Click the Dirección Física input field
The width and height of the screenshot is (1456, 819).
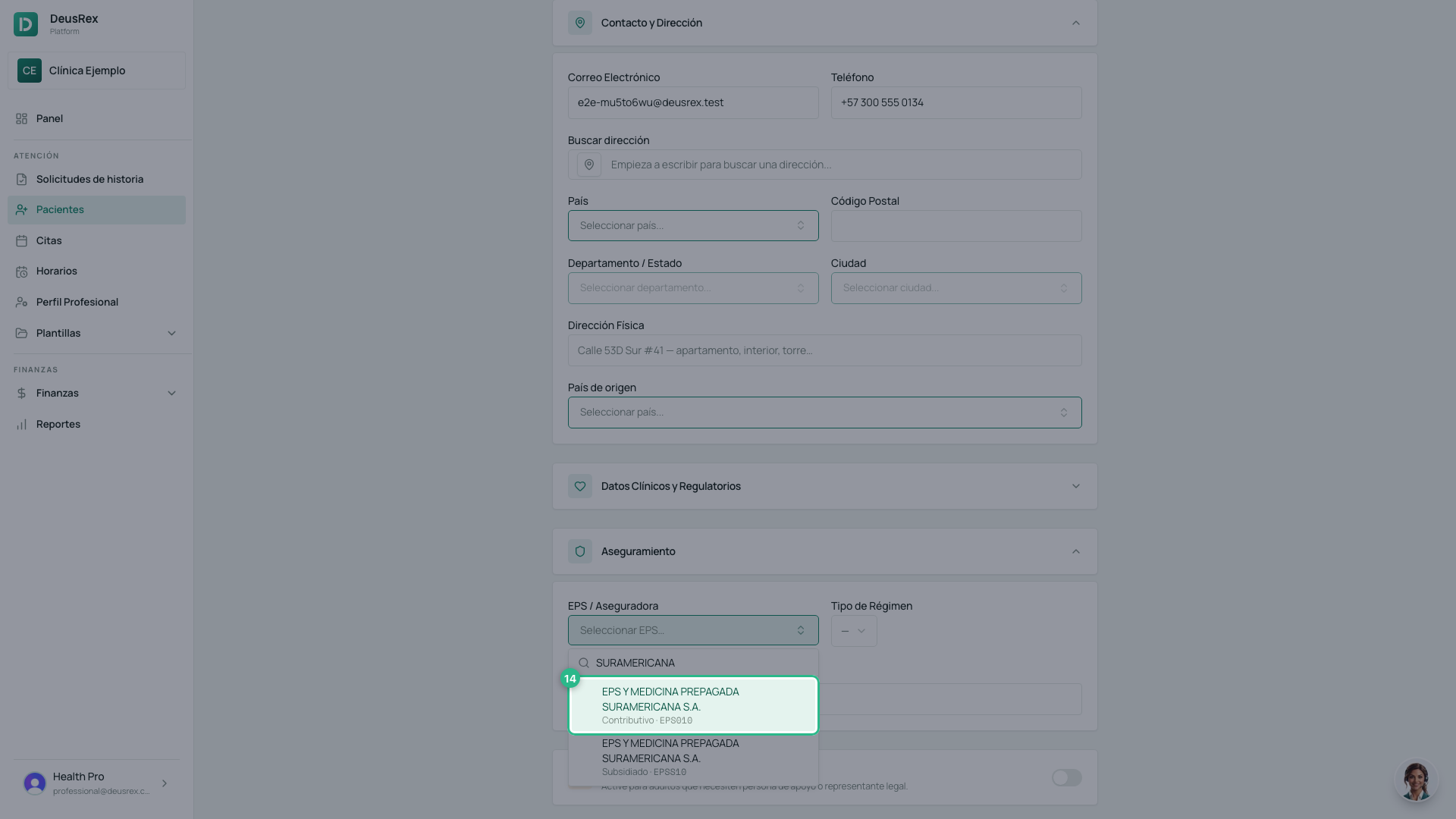(x=825, y=350)
